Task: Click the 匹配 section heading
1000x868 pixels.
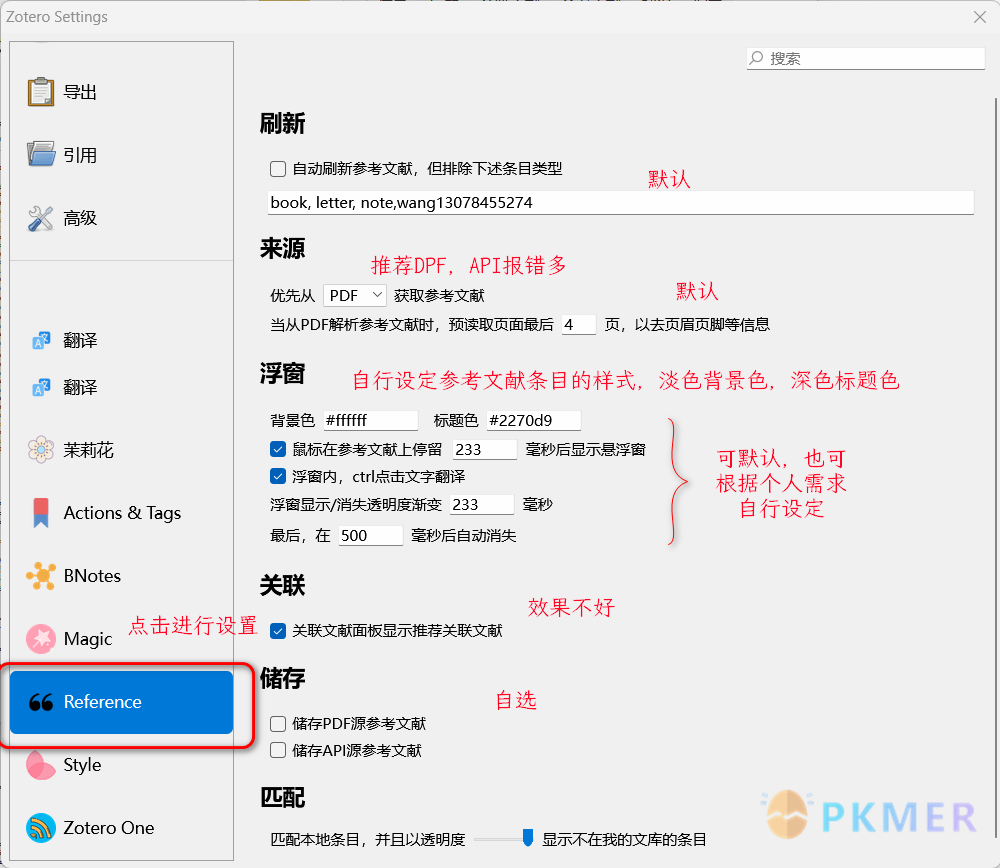Action: pyautogui.click(x=283, y=797)
